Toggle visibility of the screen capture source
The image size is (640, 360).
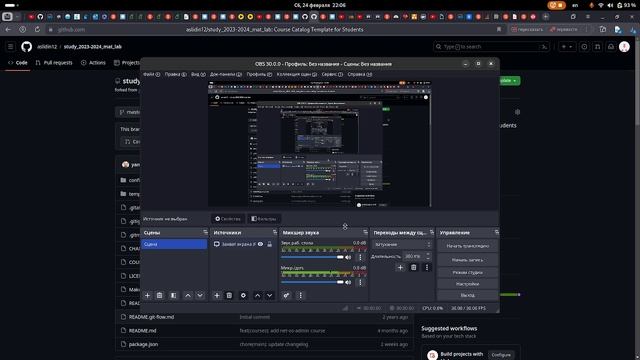260,244
